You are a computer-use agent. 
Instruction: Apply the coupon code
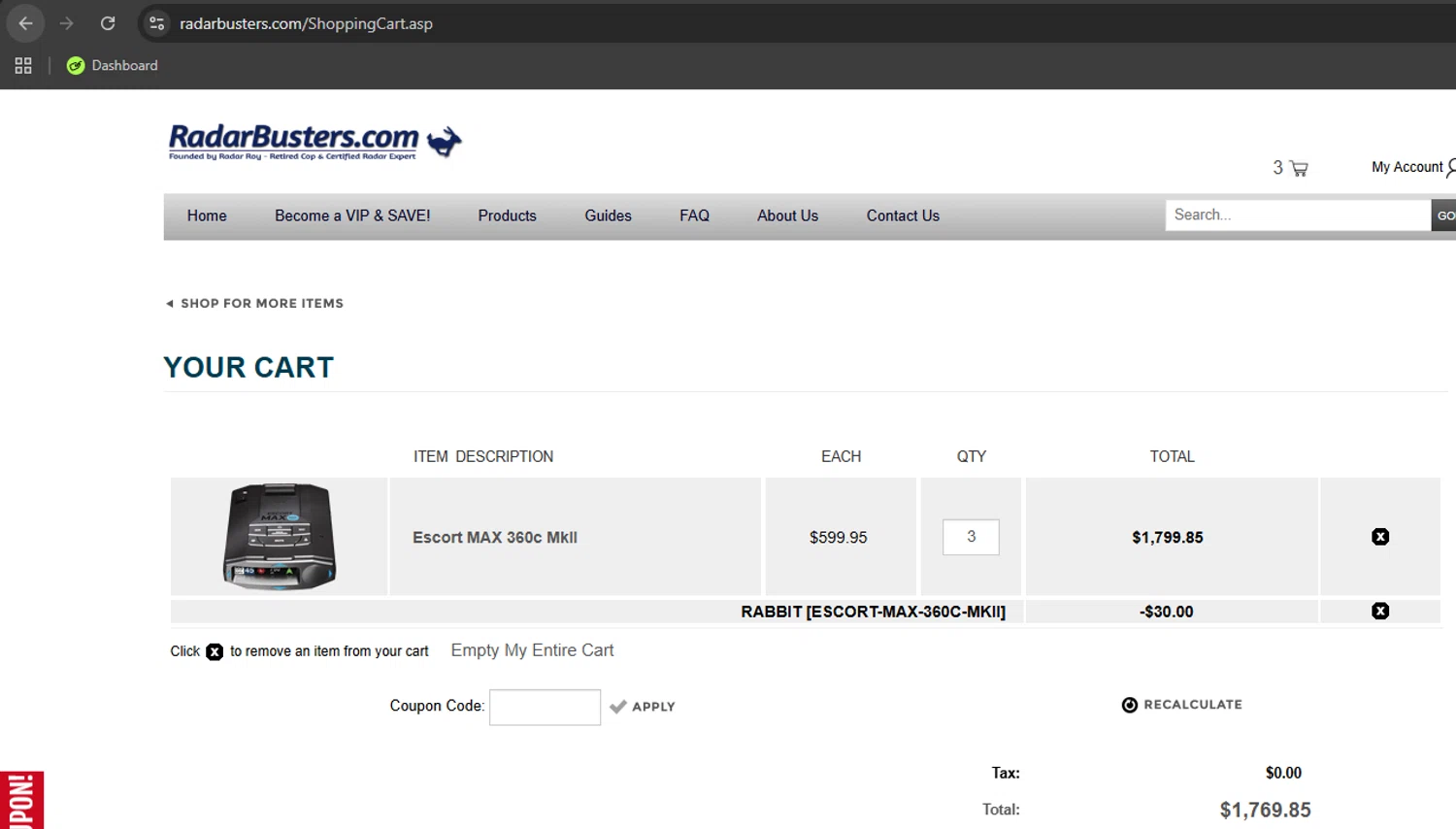[643, 707]
